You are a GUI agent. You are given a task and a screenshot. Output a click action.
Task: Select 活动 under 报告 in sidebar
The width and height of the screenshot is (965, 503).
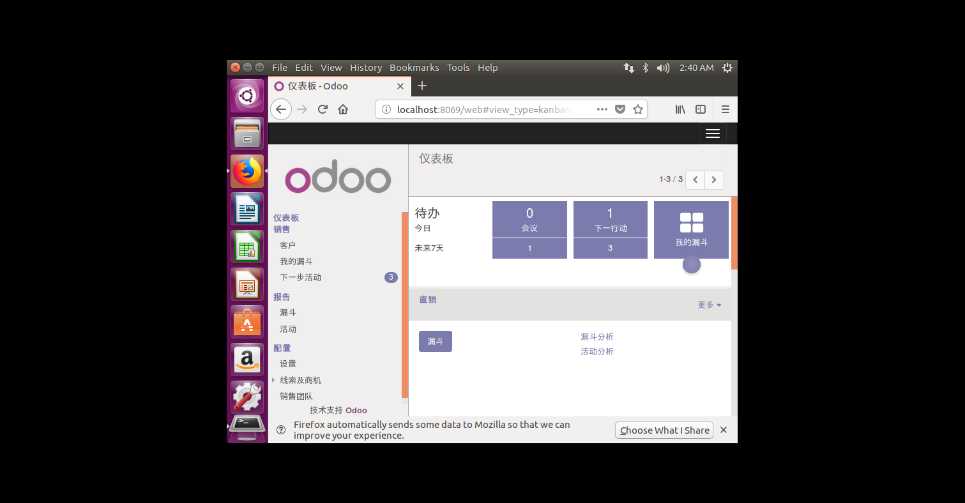287,329
